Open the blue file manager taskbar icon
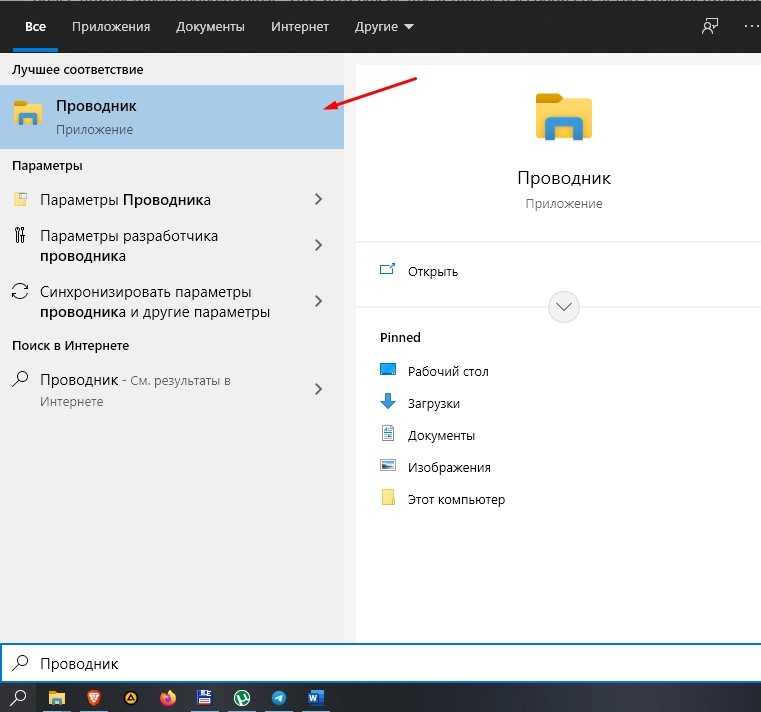Image resolution: width=761 pixels, height=712 pixels. pyautogui.click(x=204, y=698)
